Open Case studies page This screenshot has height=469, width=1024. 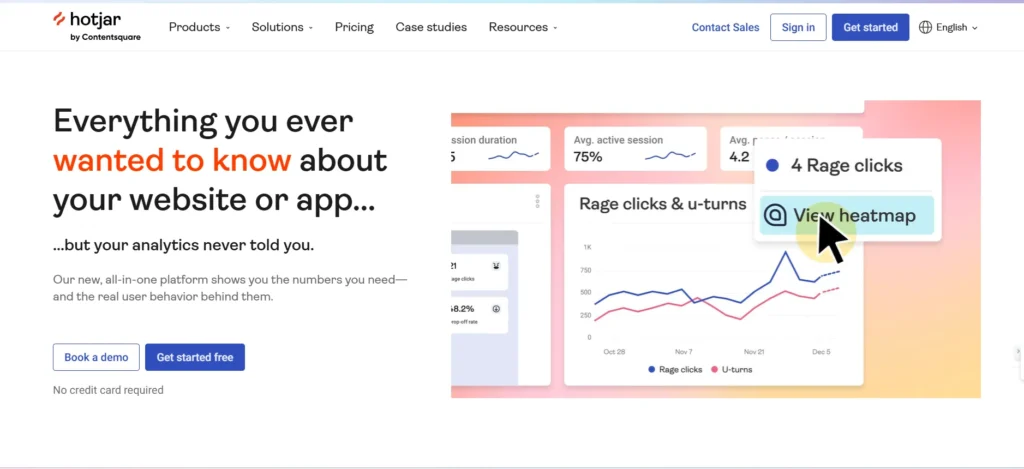coord(431,27)
